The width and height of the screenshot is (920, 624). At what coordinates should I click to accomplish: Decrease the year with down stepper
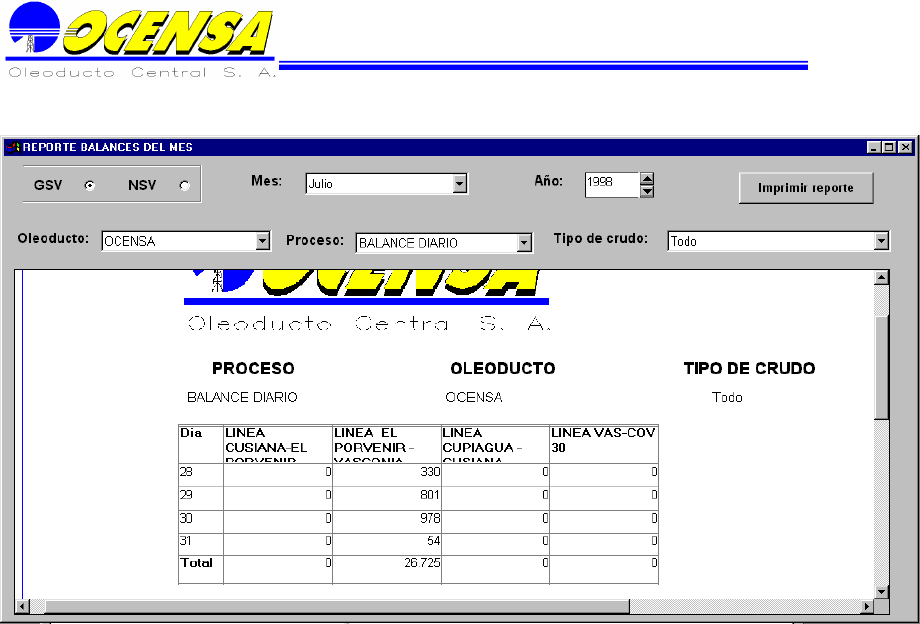[647, 191]
